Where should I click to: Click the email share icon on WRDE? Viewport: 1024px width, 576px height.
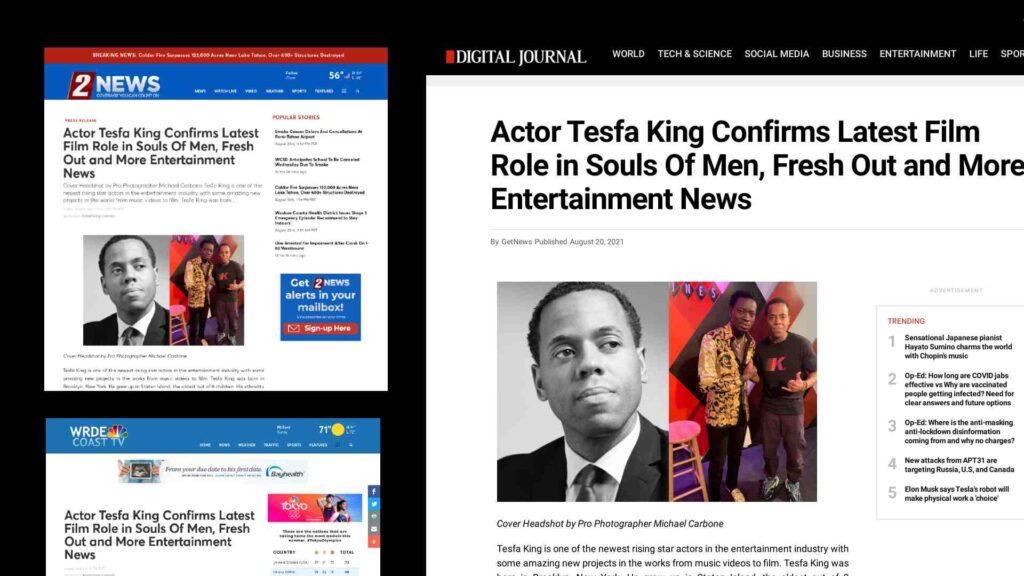(374, 528)
